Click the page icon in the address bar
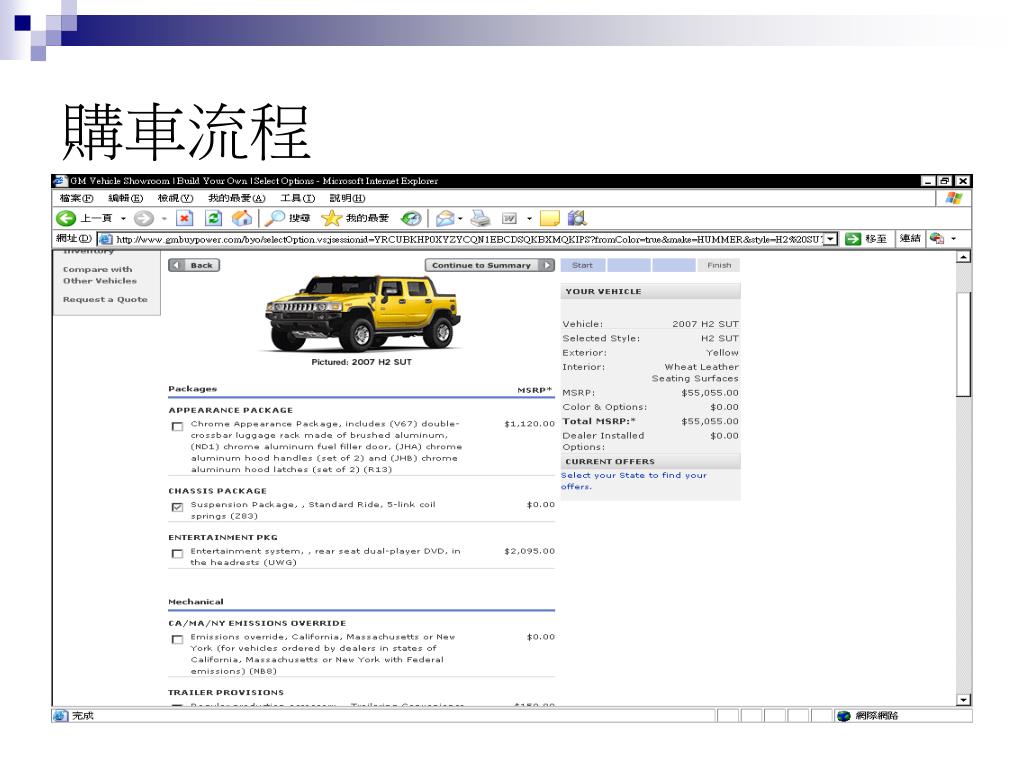The width and height of the screenshot is (1024, 768). point(106,240)
